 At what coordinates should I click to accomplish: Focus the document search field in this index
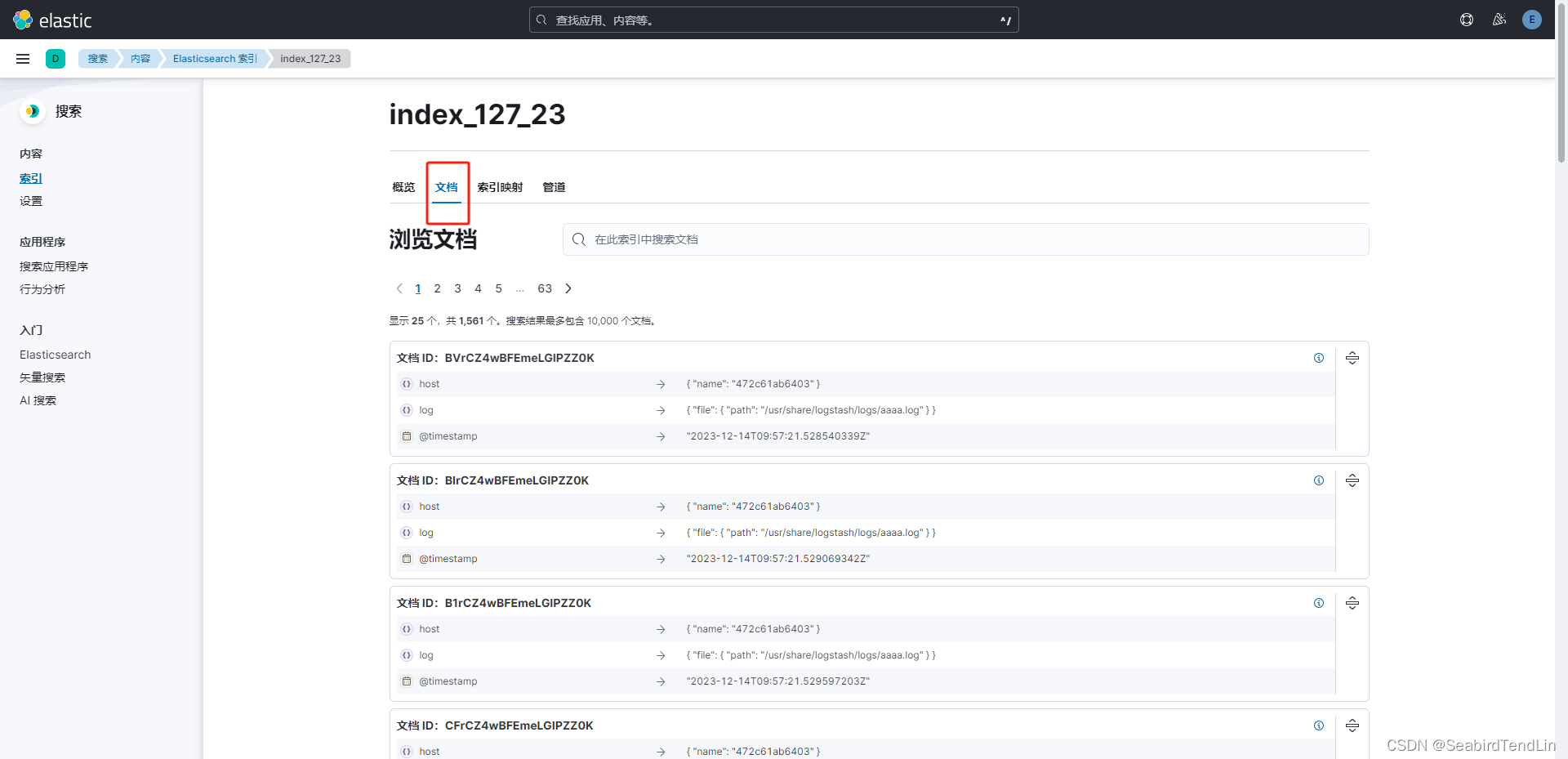coord(966,239)
